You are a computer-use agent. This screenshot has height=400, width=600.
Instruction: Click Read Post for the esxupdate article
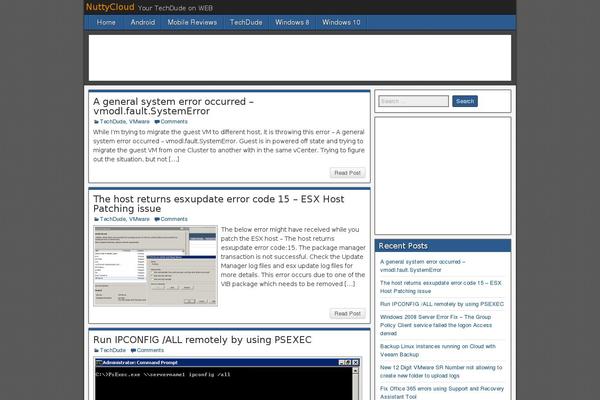pos(347,313)
